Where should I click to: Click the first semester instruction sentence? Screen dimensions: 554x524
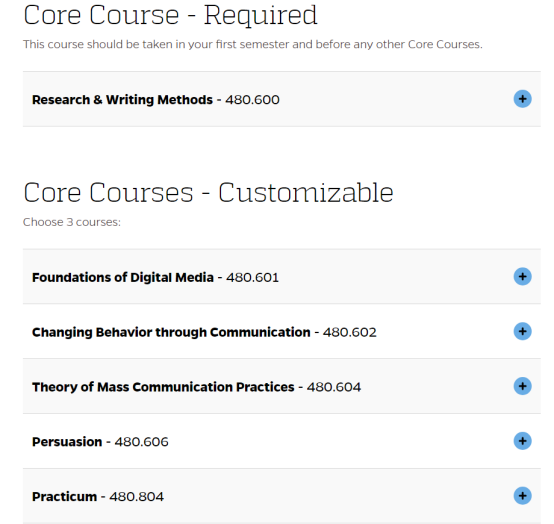click(253, 45)
